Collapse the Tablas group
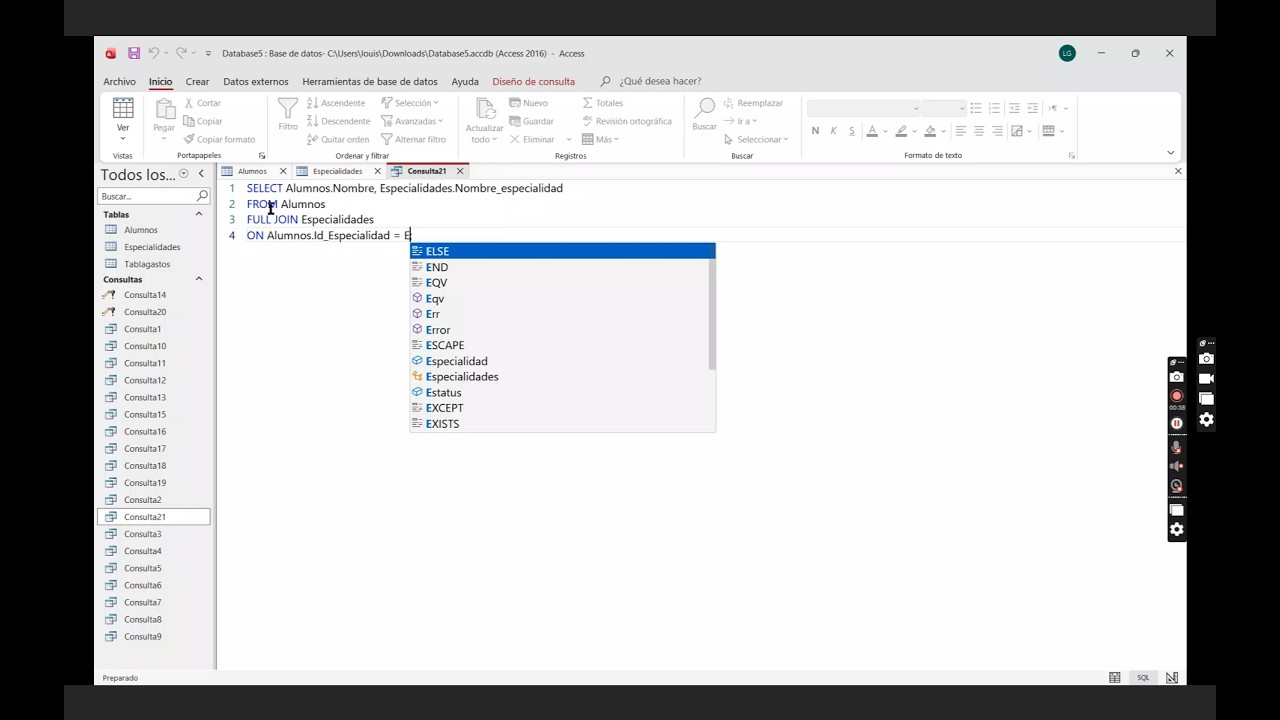Screen dimensions: 1280x720 [x=198, y=214]
